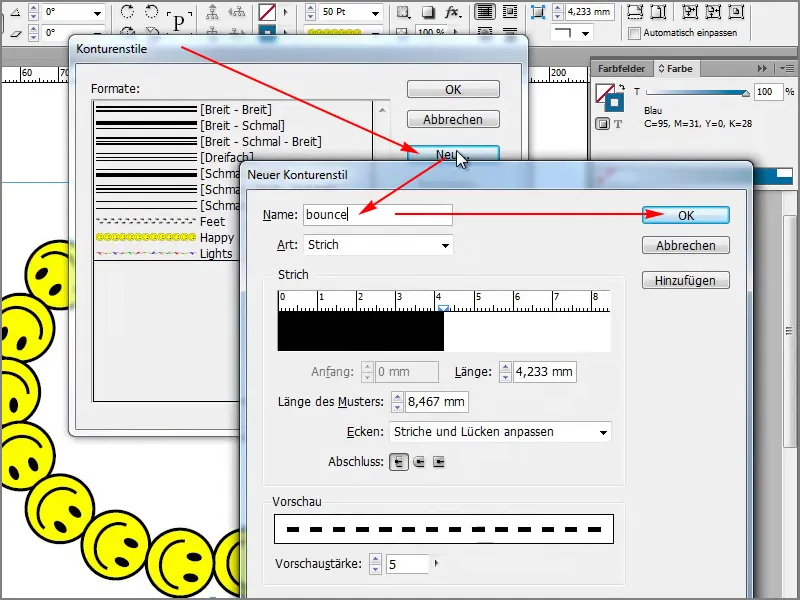Open the Vorschaustärke arrow flyout
Image resolution: width=800 pixels, height=600 pixels.
click(x=436, y=564)
